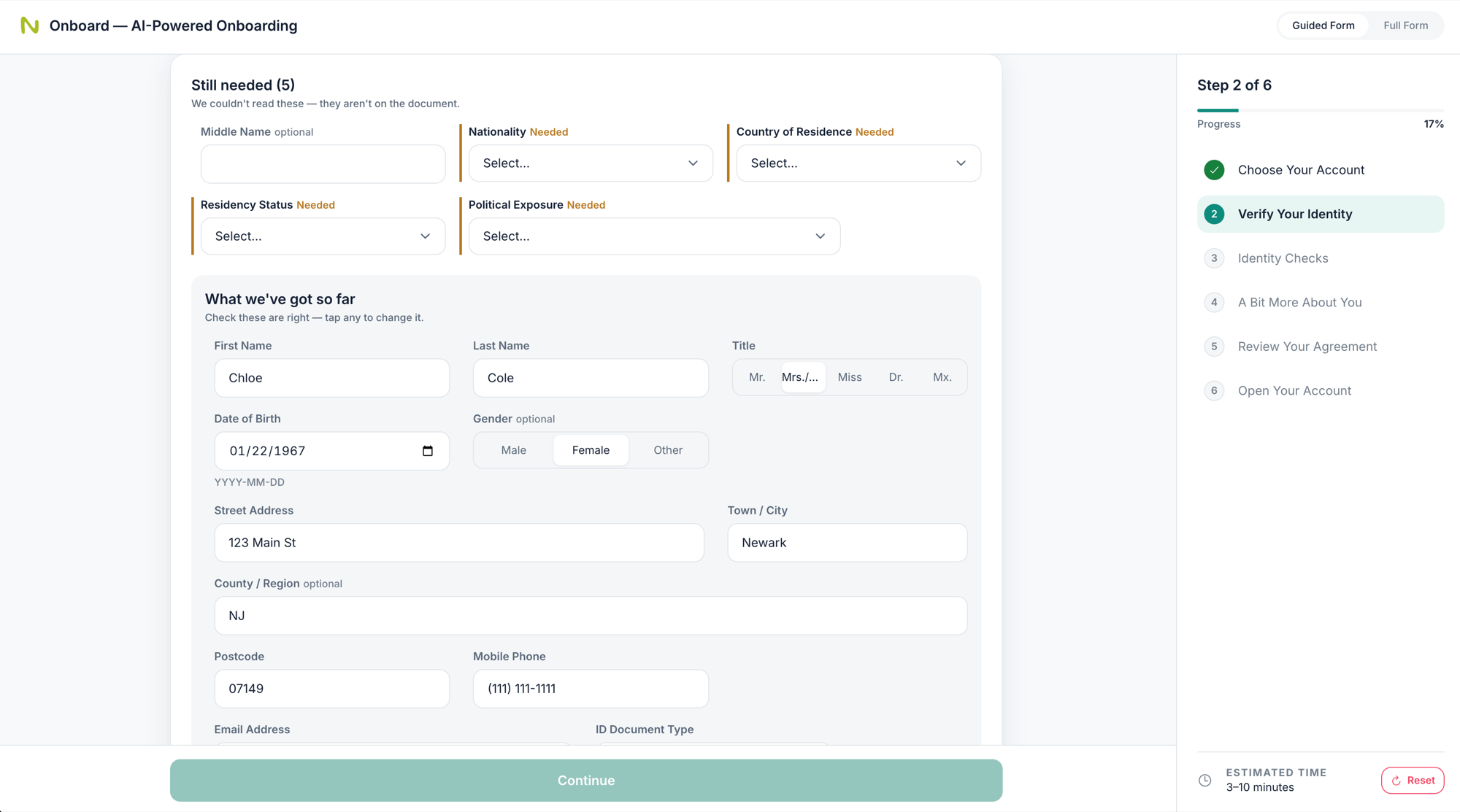This screenshot has width=1460, height=812.
Task: Click the estimated time clock icon
Action: pyautogui.click(x=1205, y=781)
